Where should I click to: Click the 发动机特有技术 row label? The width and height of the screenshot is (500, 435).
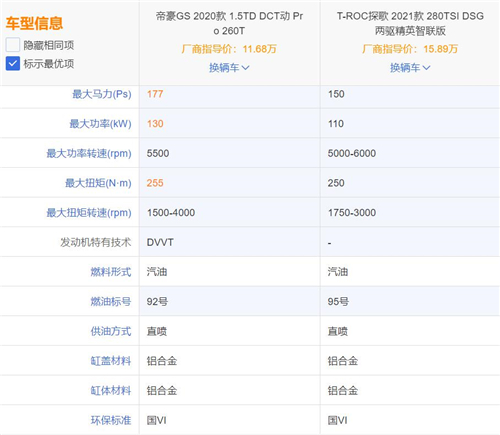[x=96, y=242]
